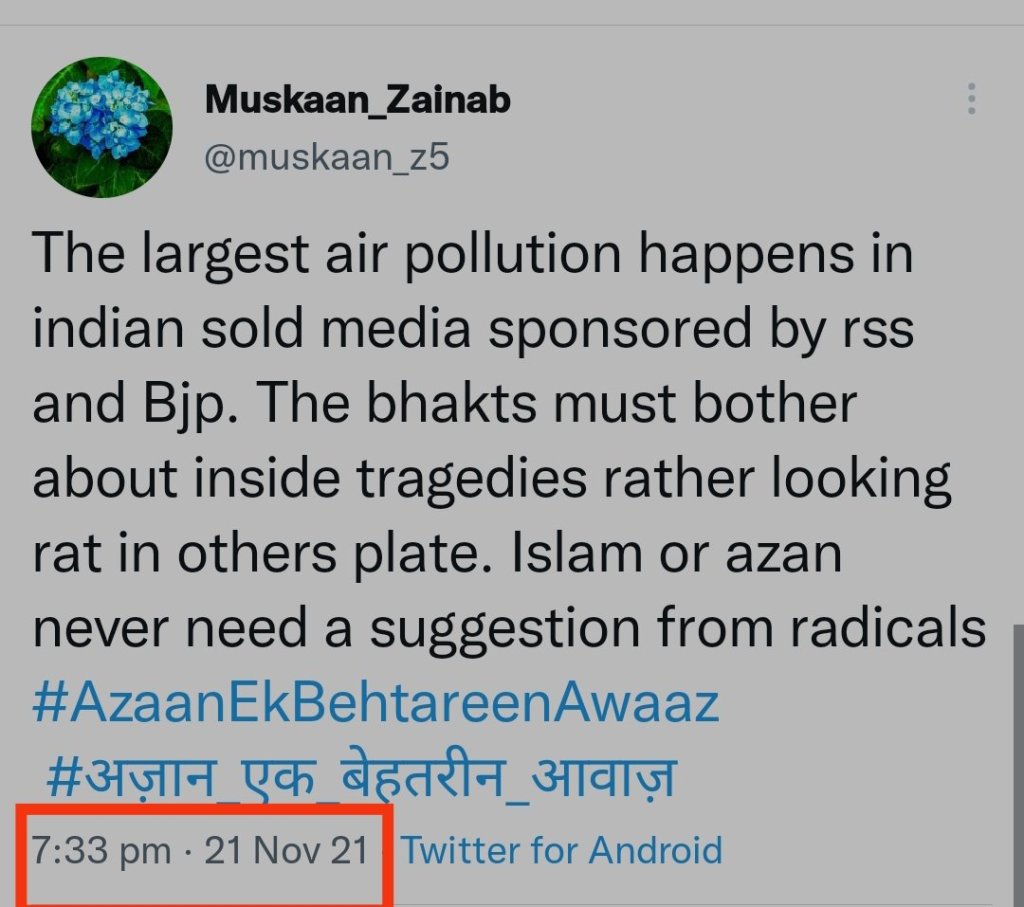Open the #AzaanEkBehtareenAwaaz hashtag
The width and height of the screenshot is (1024, 907).
pyautogui.click(x=376, y=704)
